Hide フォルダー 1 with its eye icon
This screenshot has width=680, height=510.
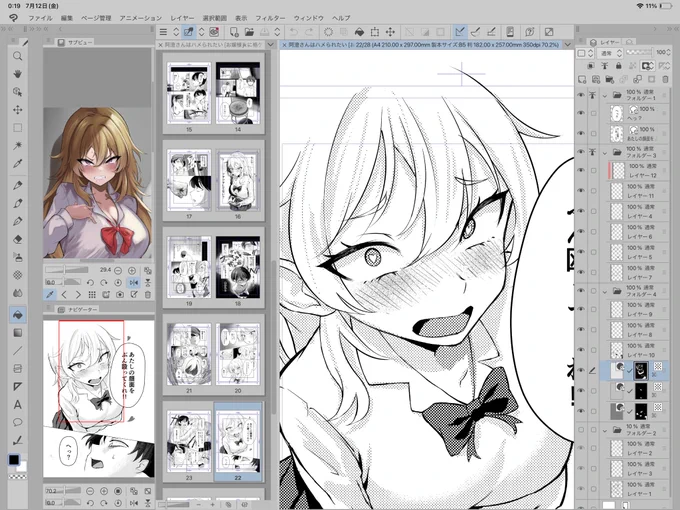[x=581, y=95]
